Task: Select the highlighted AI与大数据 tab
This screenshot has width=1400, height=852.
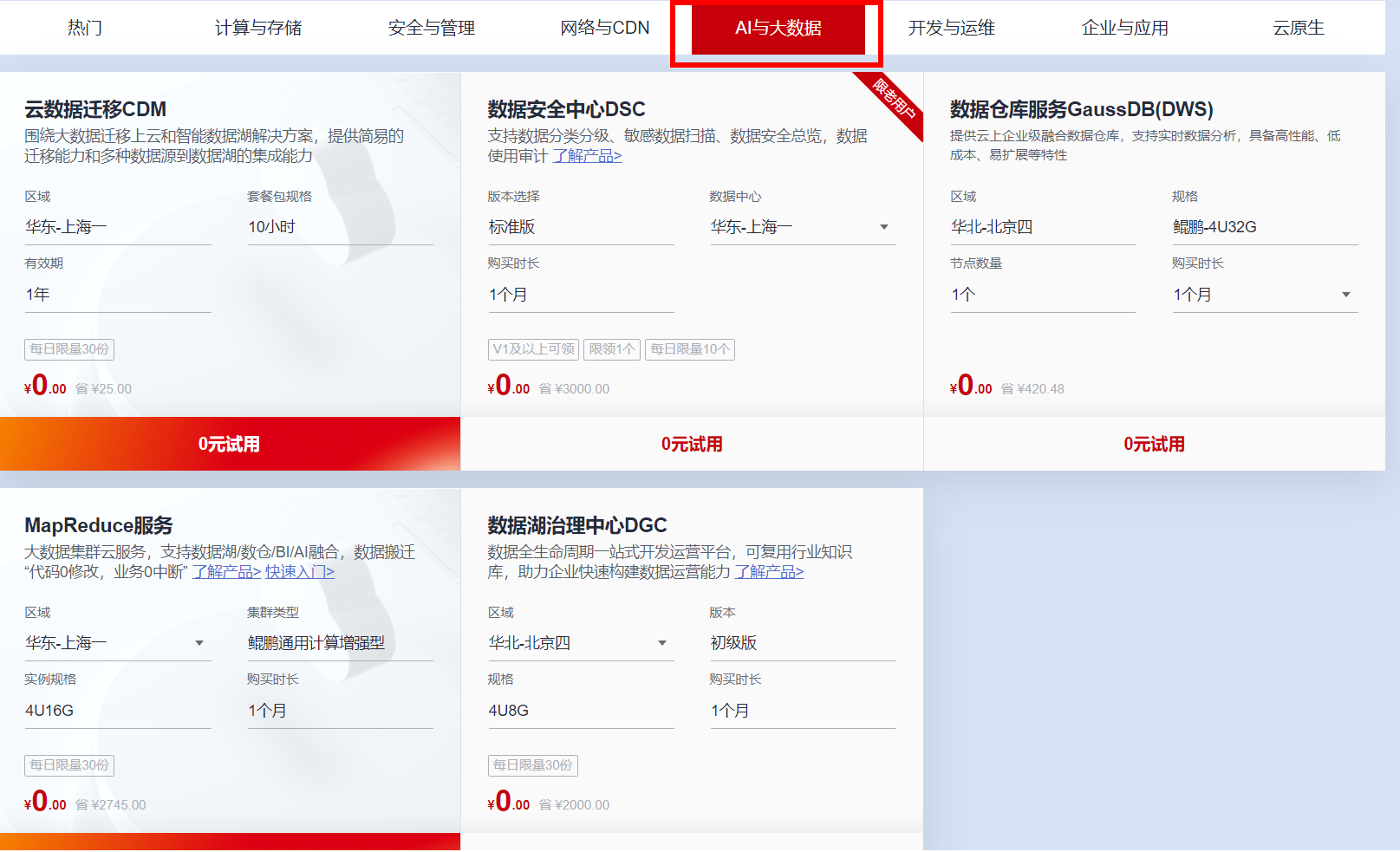Action: tap(776, 29)
